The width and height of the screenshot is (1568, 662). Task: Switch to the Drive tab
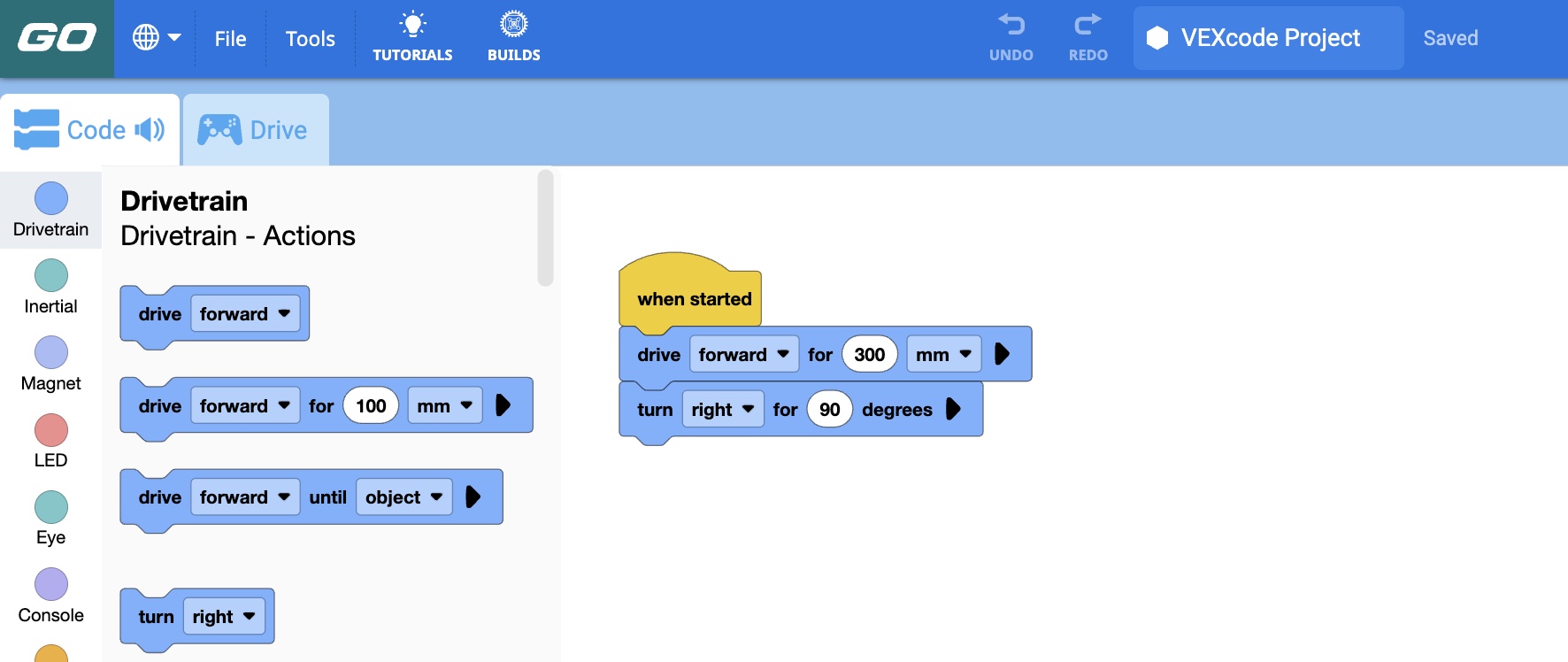point(255,130)
